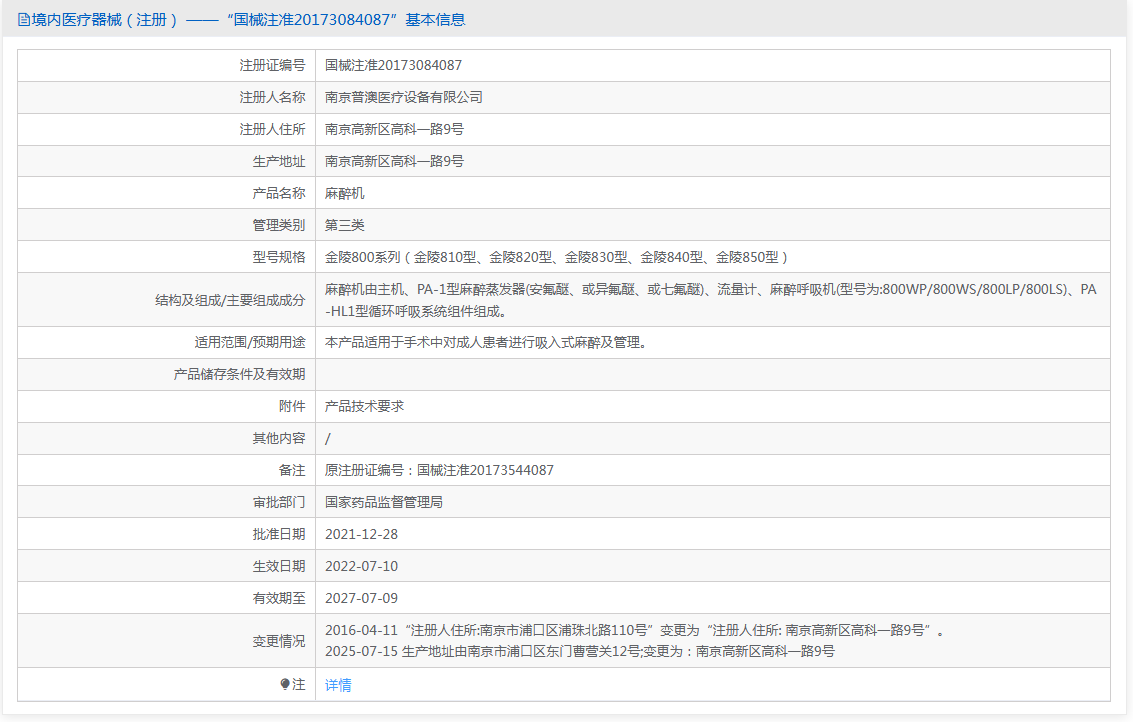Click the intended use description 本产品适用于手术中
This screenshot has height=722, width=1133.
click(x=486, y=343)
